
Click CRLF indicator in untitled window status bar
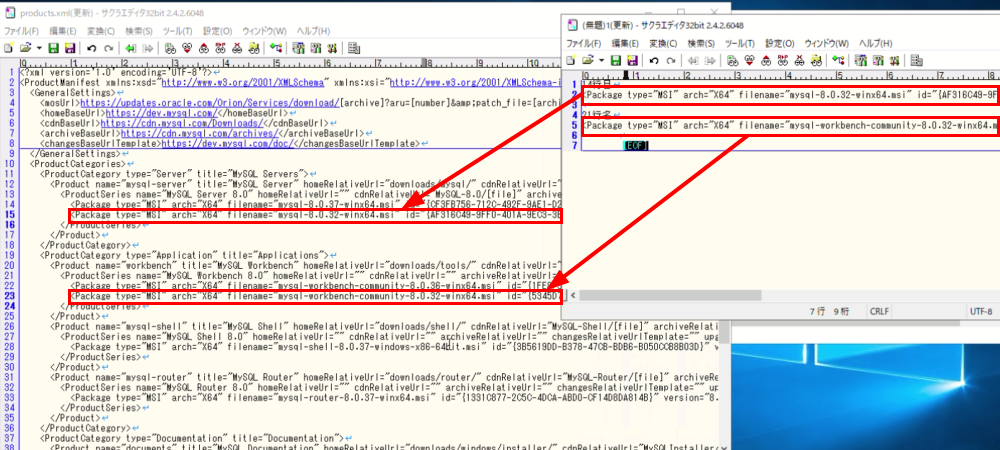[879, 312]
